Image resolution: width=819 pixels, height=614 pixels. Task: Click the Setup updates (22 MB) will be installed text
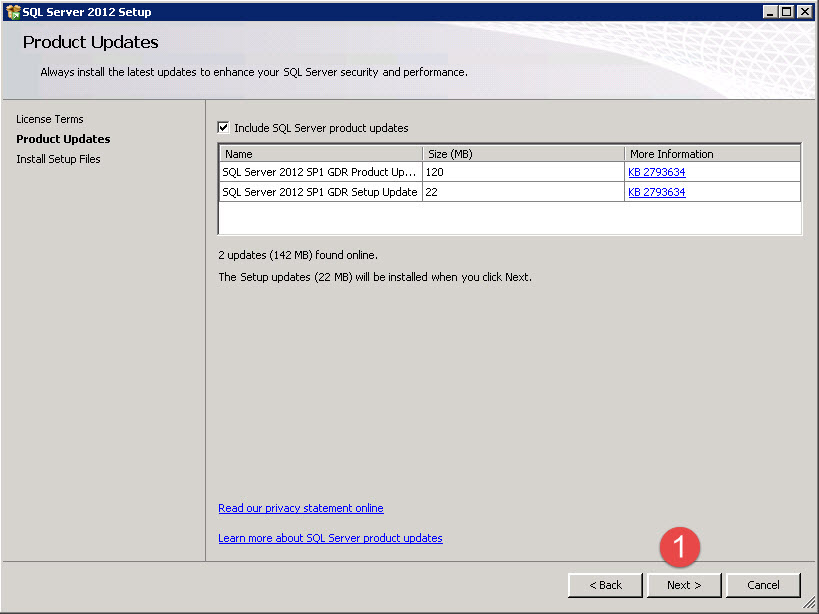375,277
